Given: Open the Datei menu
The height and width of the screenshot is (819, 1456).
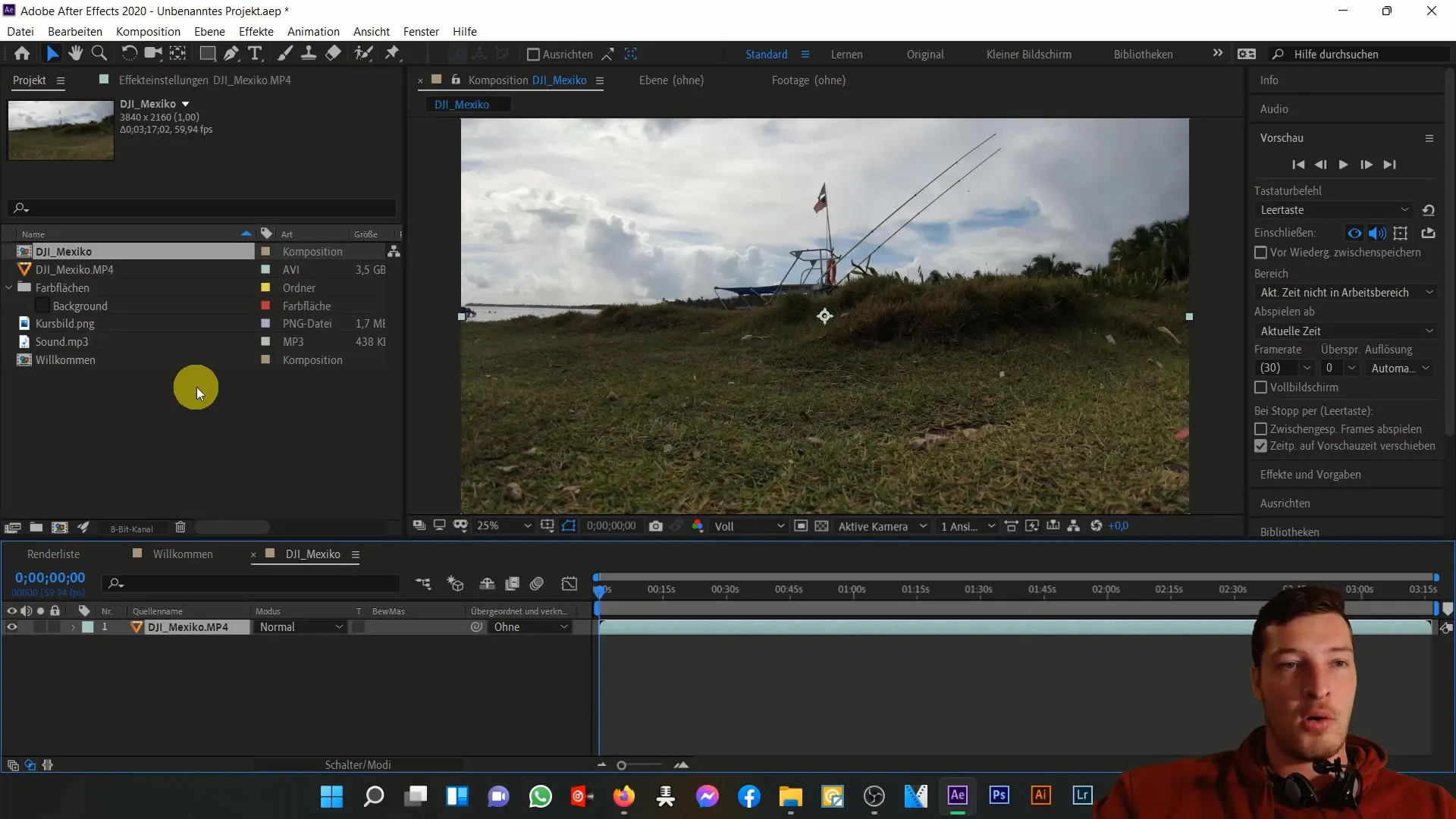Looking at the screenshot, I should tap(20, 32).
